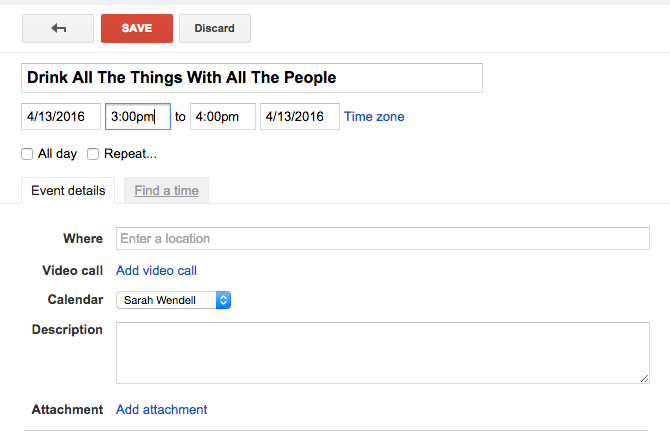Discard the event changes
670x434 pixels.
(x=214, y=29)
